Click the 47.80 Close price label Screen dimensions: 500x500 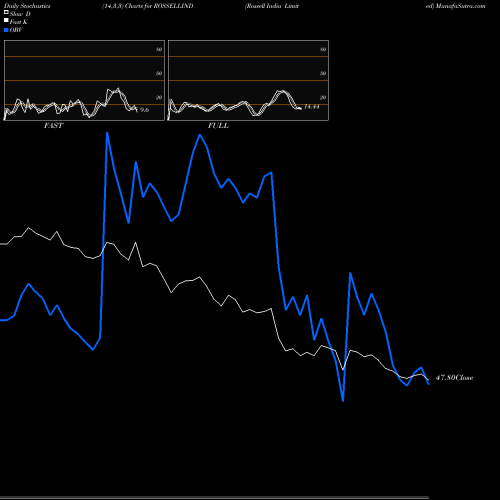coord(454,378)
